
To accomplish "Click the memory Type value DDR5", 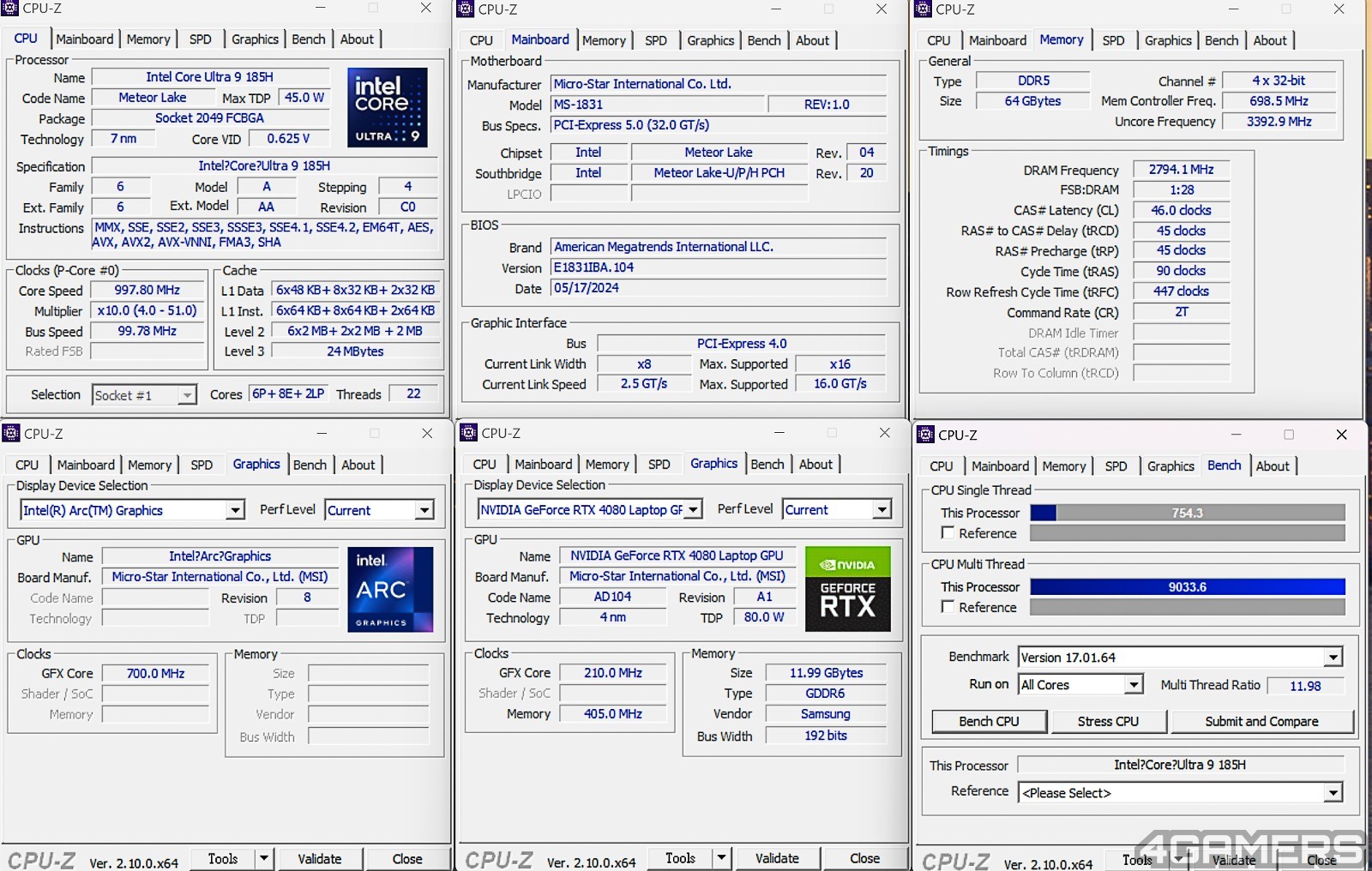I will click(x=1033, y=81).
